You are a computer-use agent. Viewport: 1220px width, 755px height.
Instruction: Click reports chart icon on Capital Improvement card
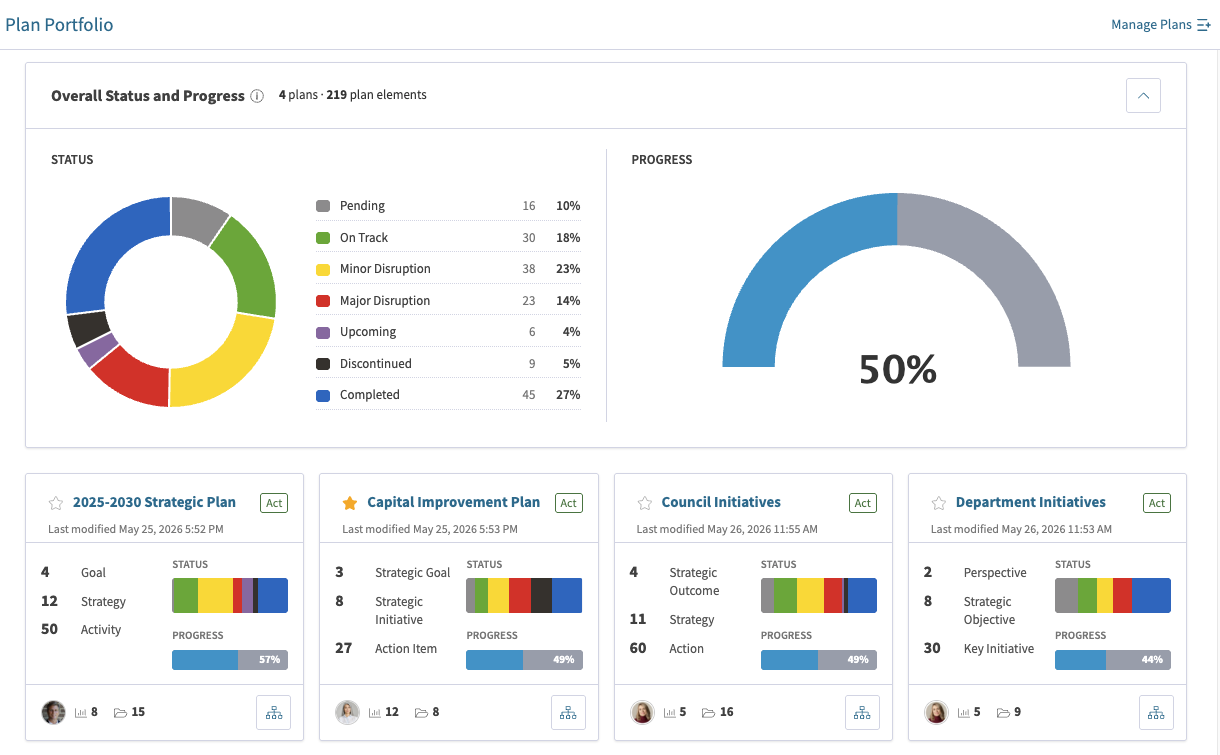point(375,713)
